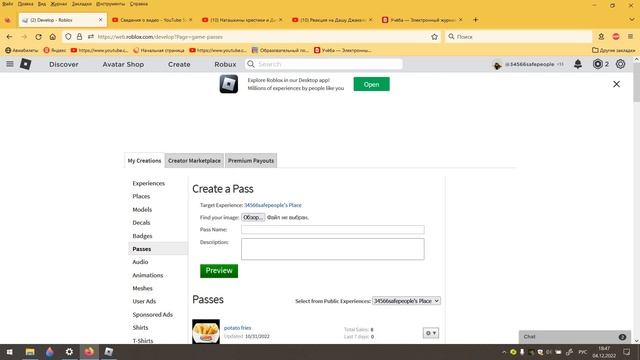Open Robux in Roblox navigation

coord(225,64)
